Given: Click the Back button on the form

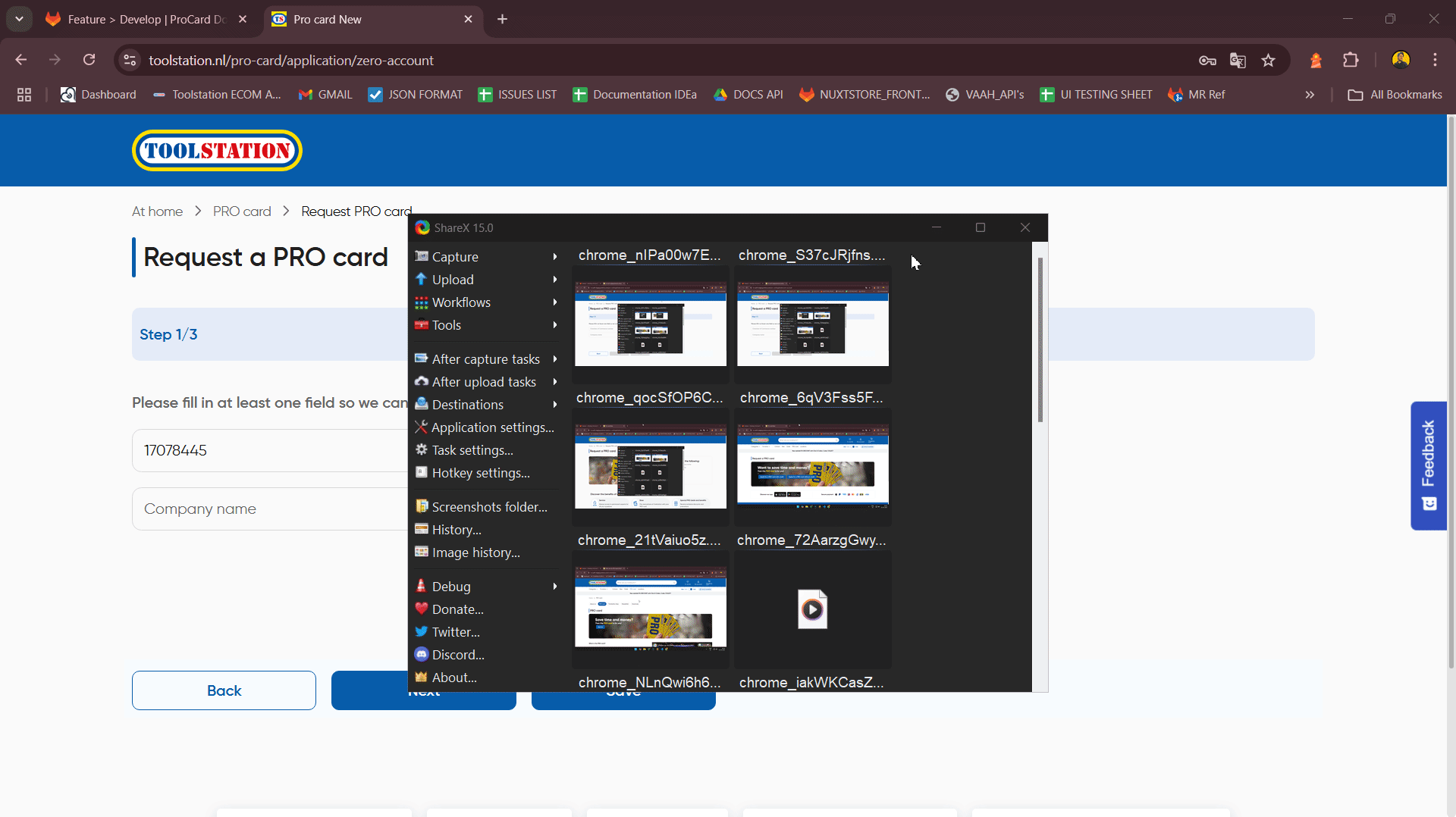Looking at the screenshot, I should click(224, 690).
